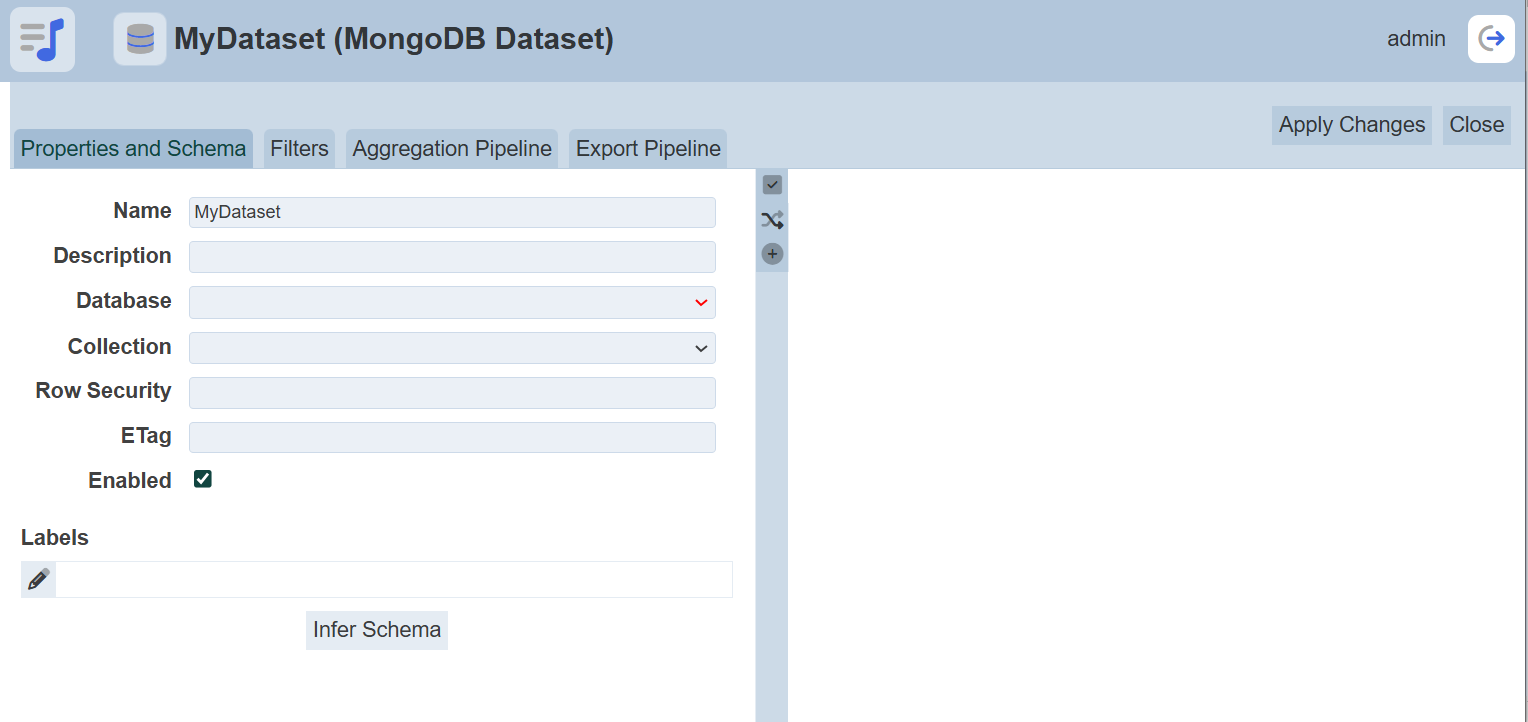Viewport: 1528px width, 722px height.
Task: View the Export Pipeline tab
Action: tap(647, 148)
